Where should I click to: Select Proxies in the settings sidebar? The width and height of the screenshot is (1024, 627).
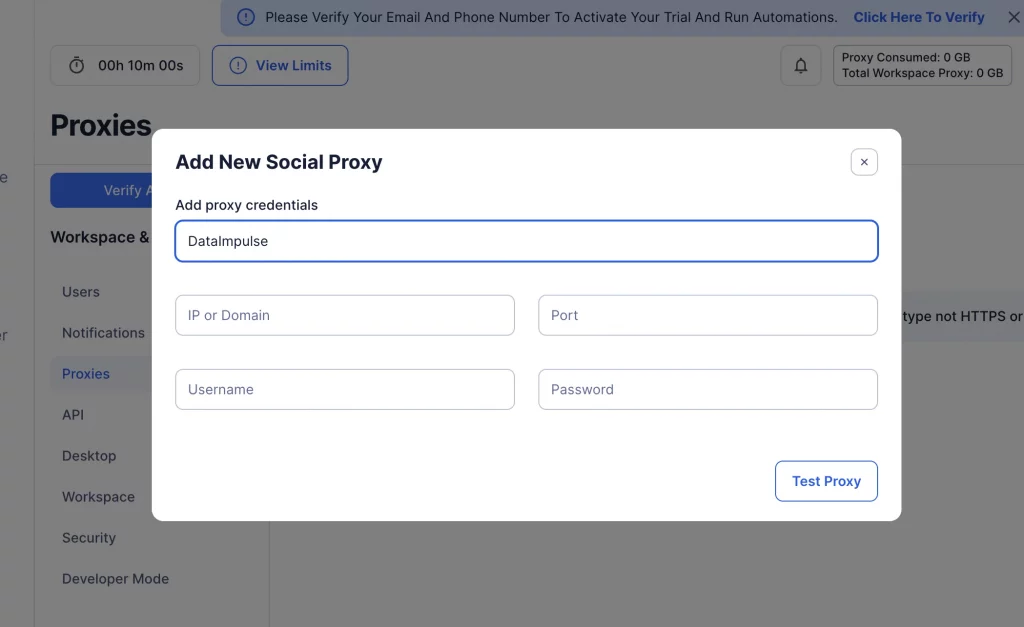pyautogui.click(x=86, y=374)
